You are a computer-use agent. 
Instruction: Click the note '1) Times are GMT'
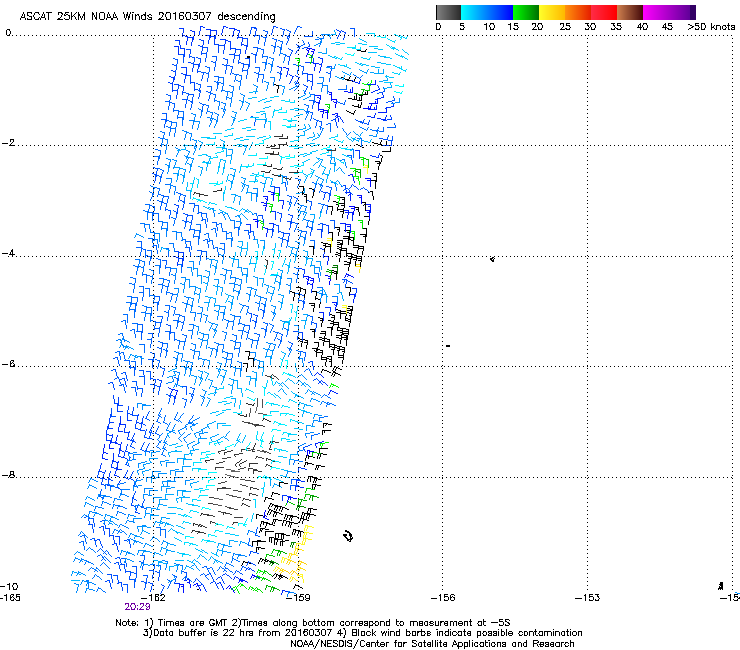point(185,623)
